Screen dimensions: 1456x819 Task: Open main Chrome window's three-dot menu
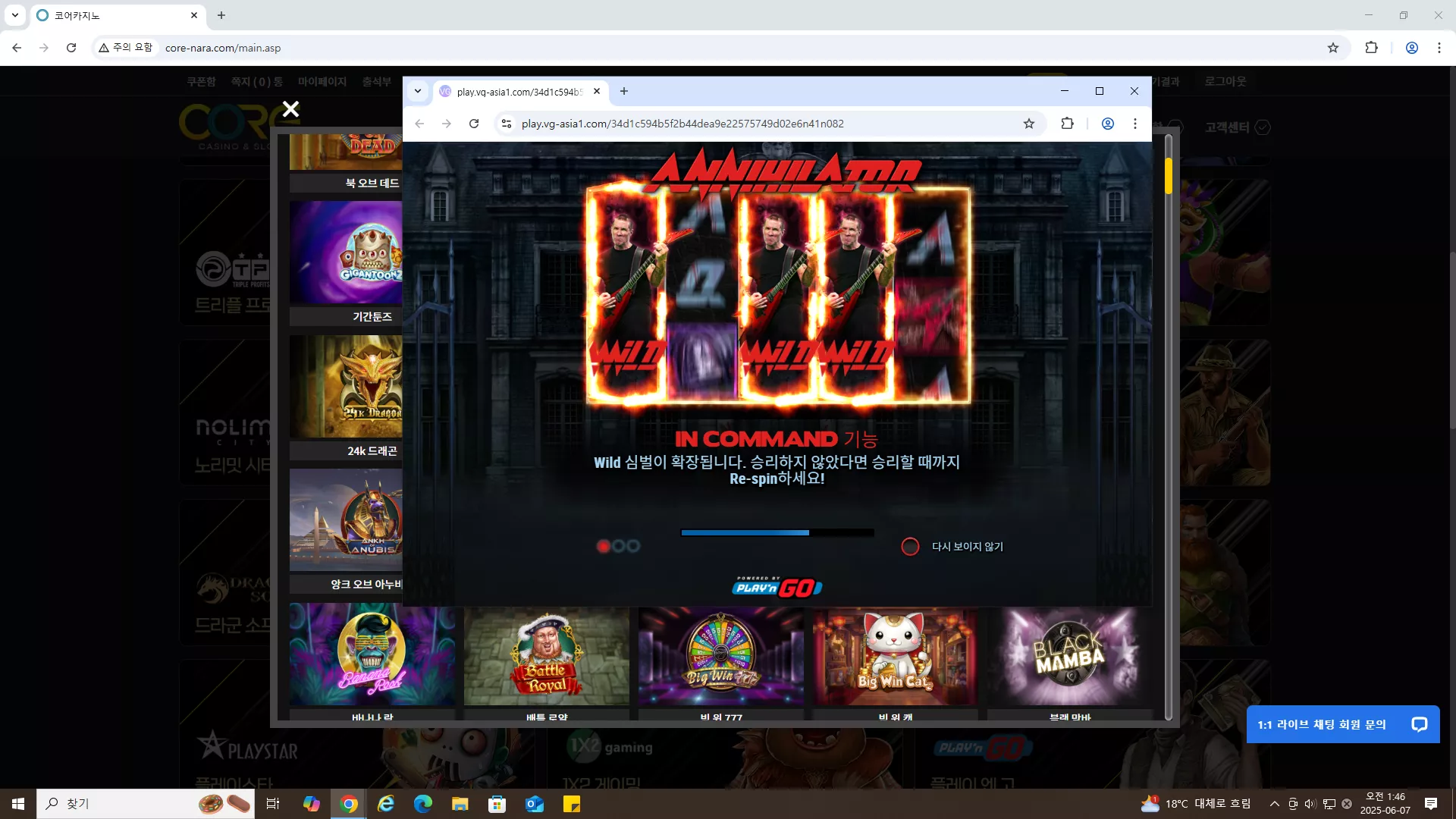(1439, 48)
